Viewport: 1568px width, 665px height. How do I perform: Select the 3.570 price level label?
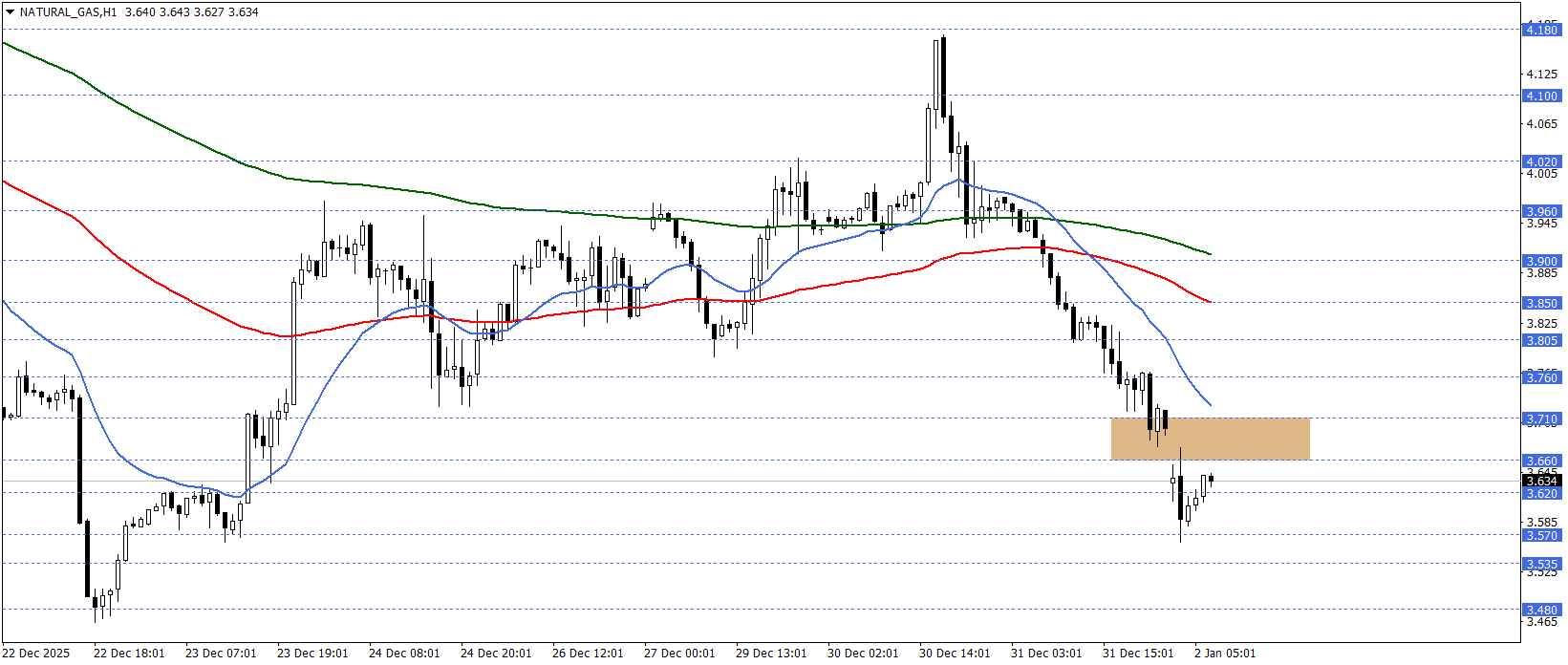tap(1540, 535)
